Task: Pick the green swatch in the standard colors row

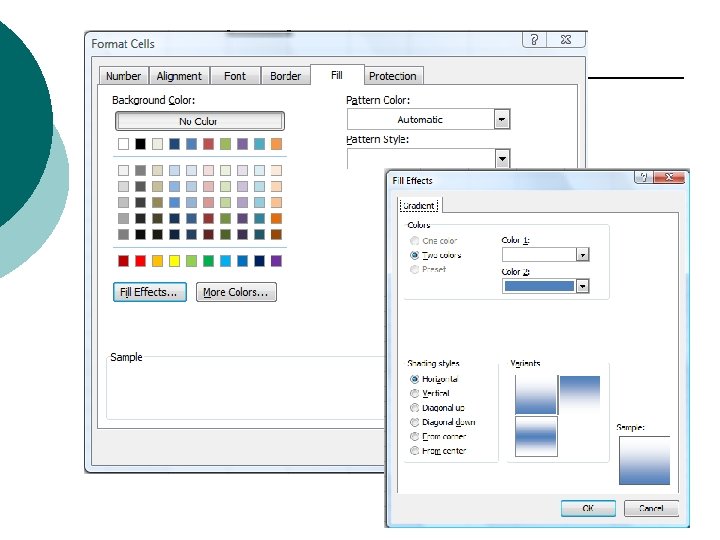Action: click(208, 261)
